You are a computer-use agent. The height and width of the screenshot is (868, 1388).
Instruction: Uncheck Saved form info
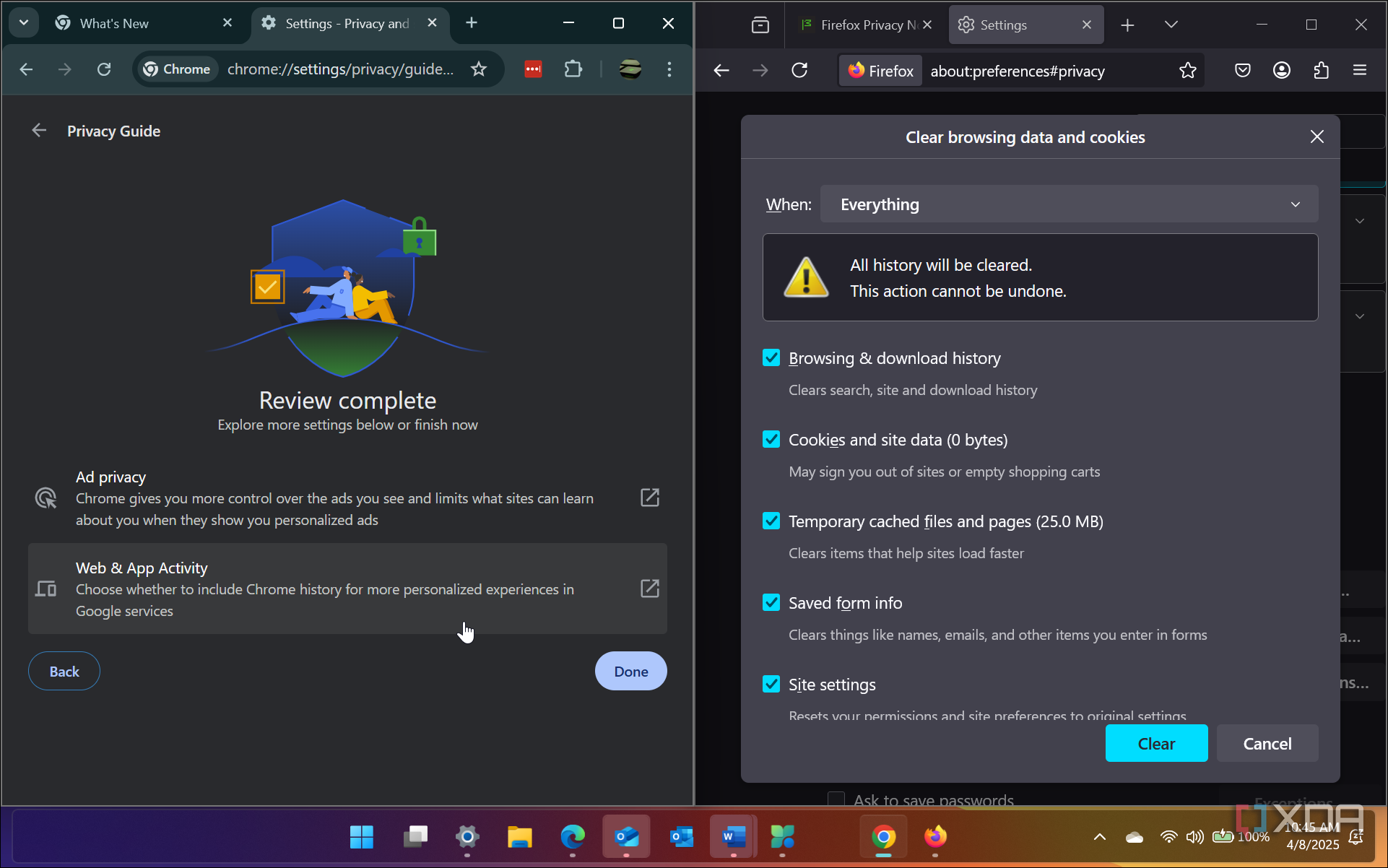(771, 602)
